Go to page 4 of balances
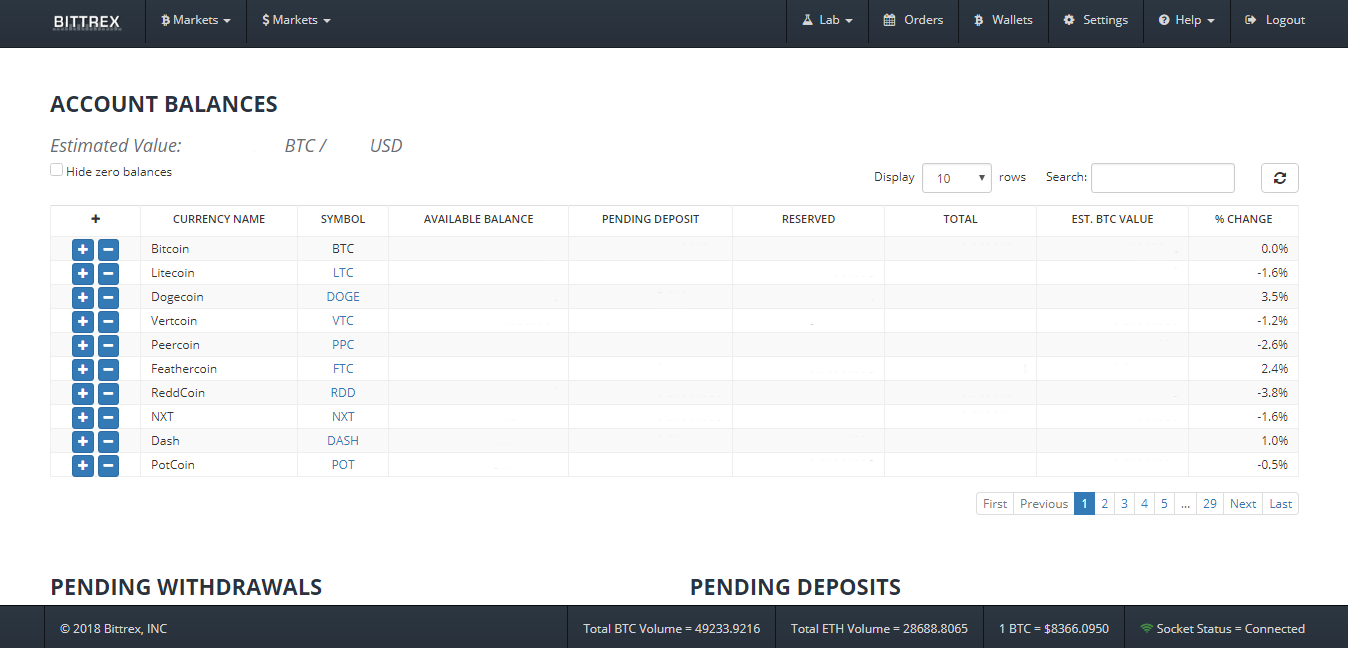Image resolution: width=1348 pixels, height=648 pixels. [1144, 504]
